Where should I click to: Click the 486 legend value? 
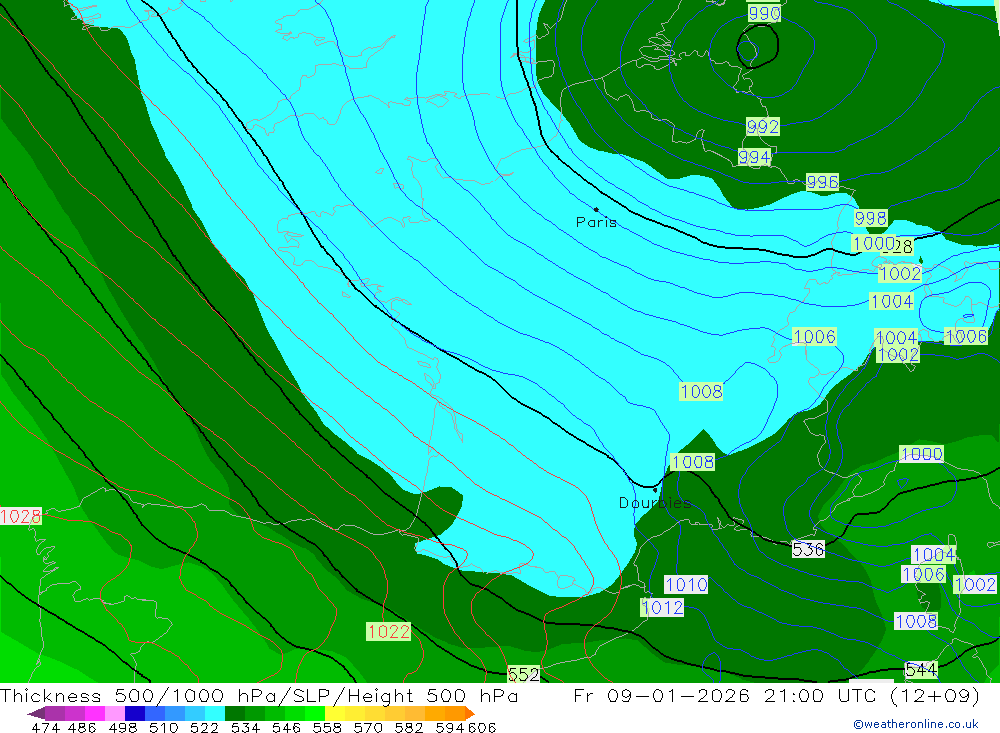pos(82,727)
